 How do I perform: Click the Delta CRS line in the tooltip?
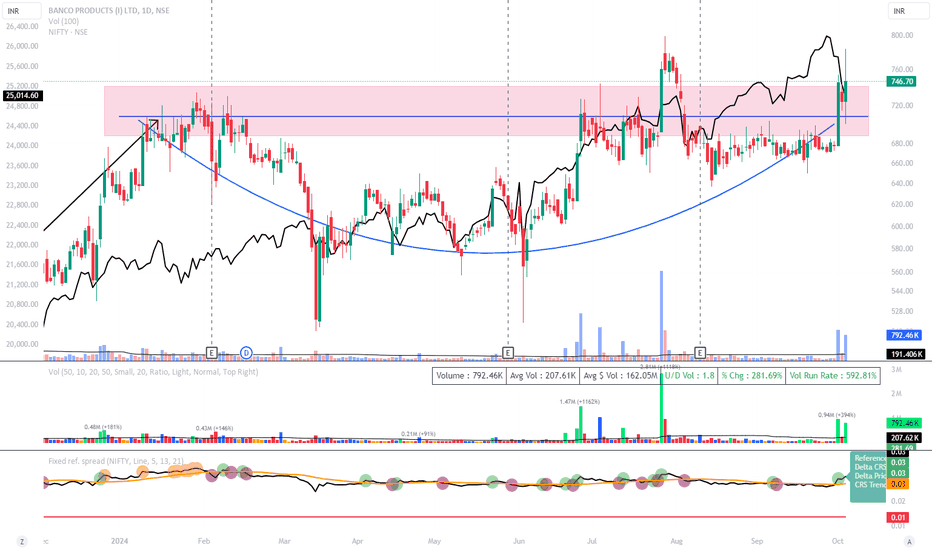pyautogui.click(x=870, y=467)
